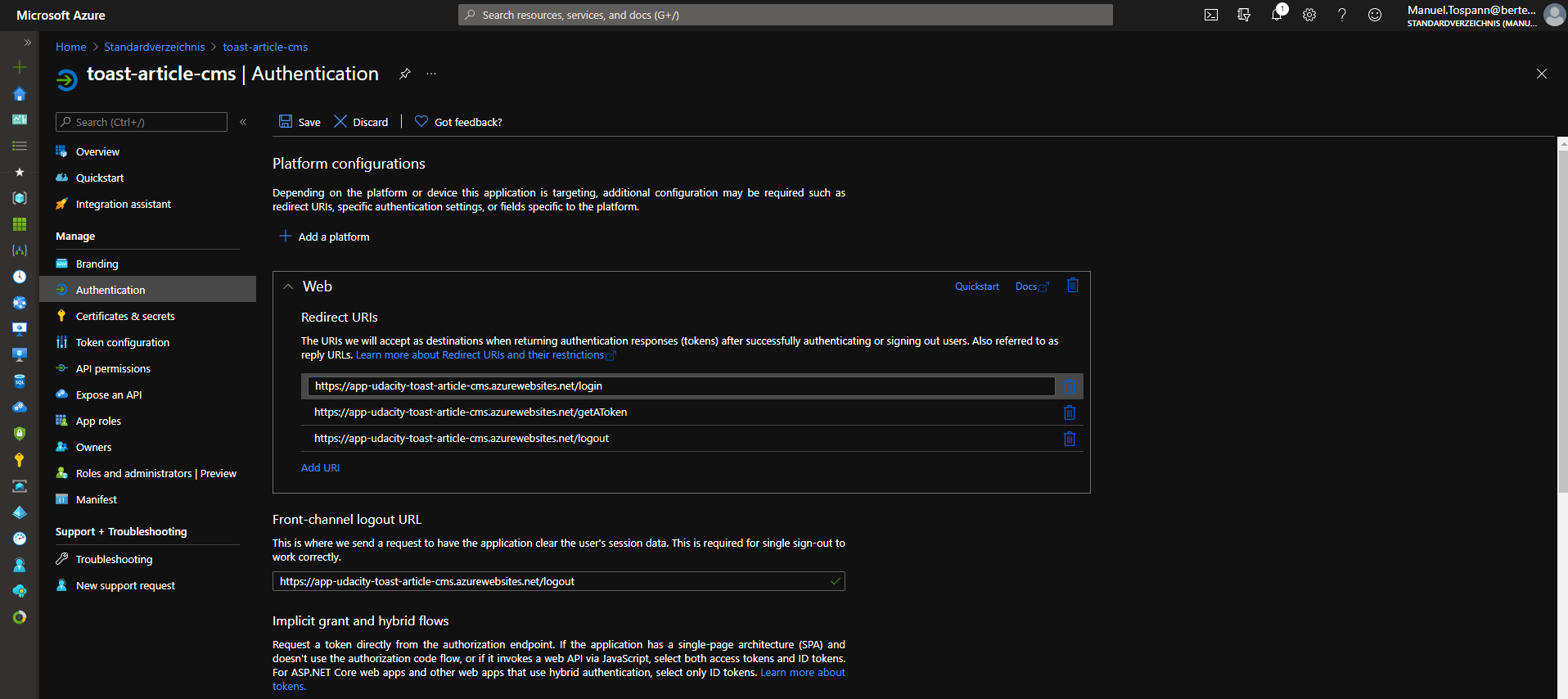Screen dimensions: 1568x699
Task: Click the /getAToken redirect URI row
Action: (x=692, y=413)
